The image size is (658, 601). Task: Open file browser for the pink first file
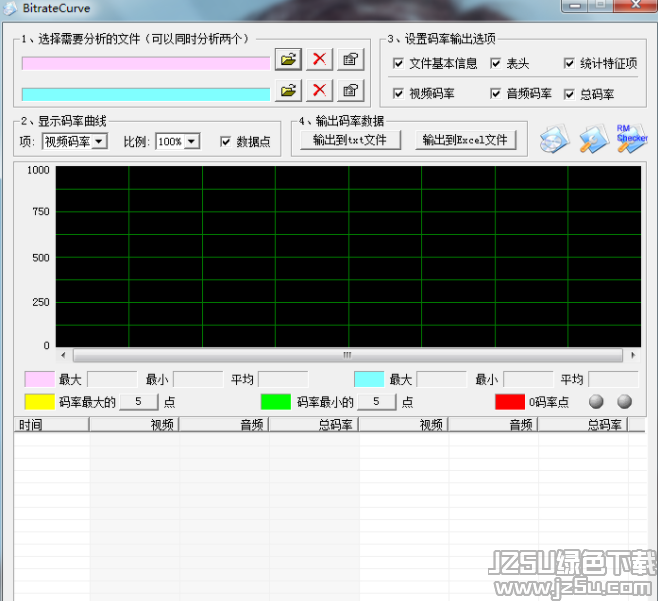coord(288,59)
